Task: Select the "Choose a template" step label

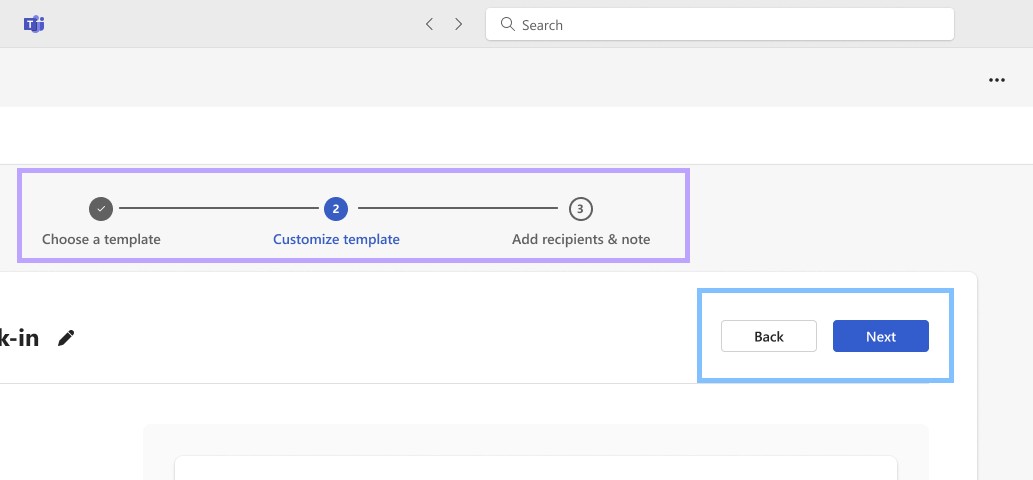Action: click(x=101, y=239)
